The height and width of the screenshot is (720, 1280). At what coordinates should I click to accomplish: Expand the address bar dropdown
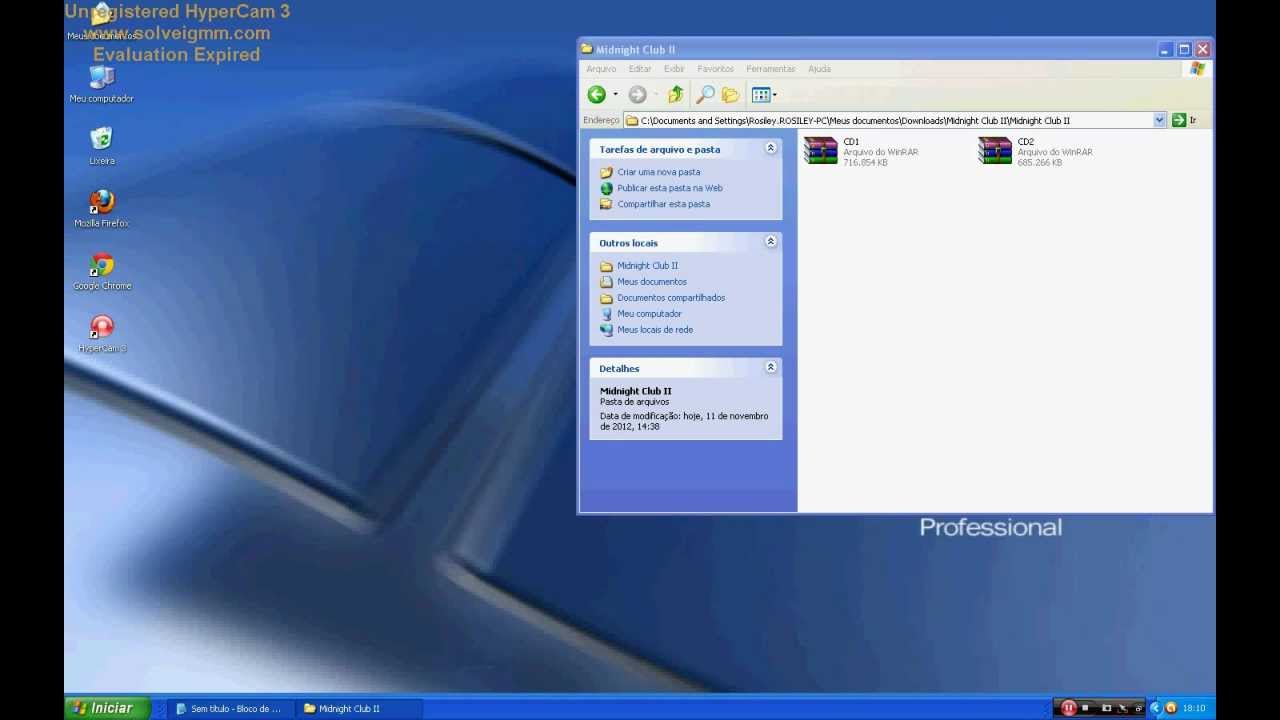pyautogui.click(x=1160, y=120)
